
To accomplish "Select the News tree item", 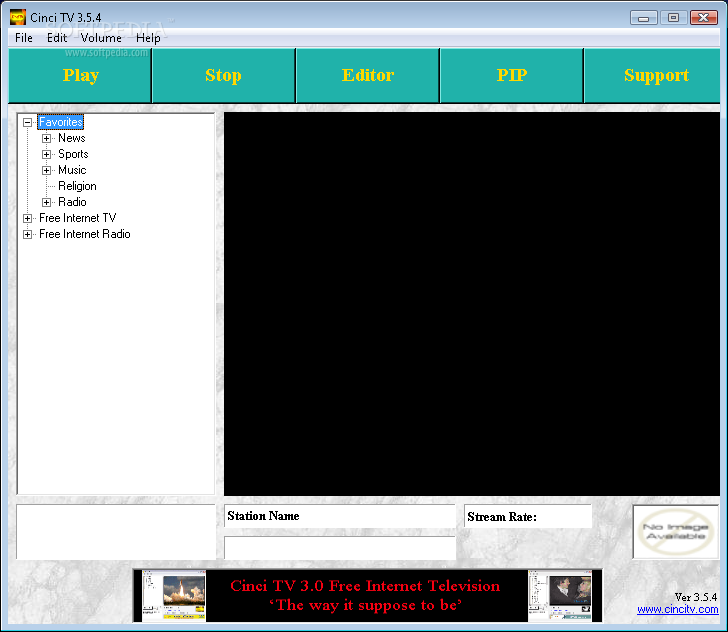I will (72, 138).
